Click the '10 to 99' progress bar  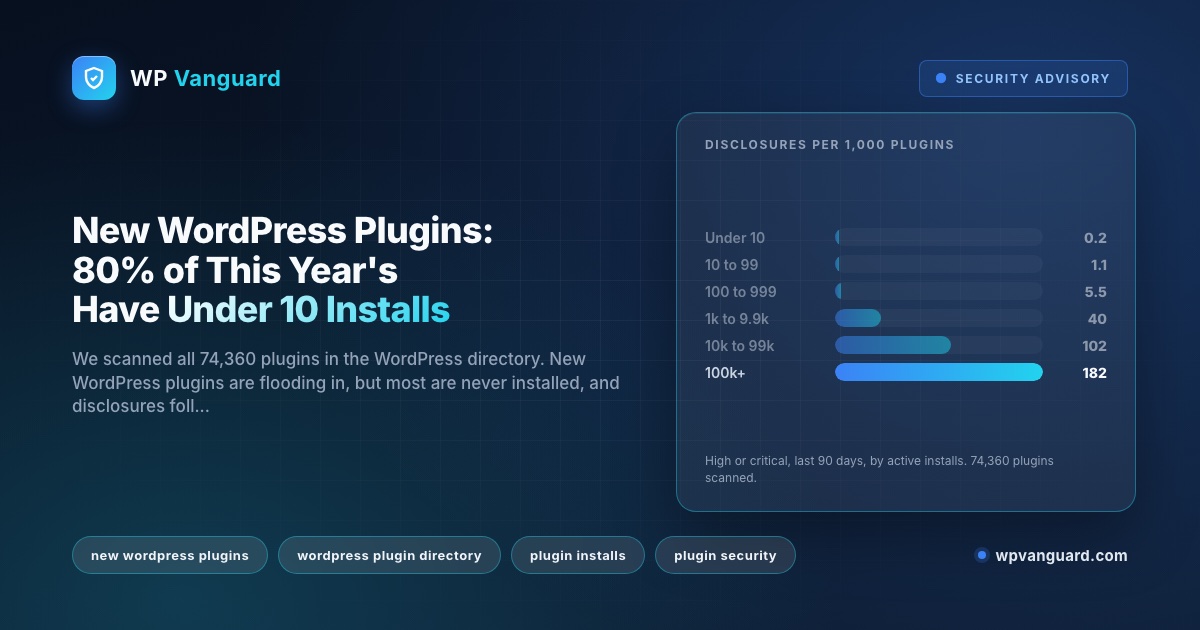point(939,264)
